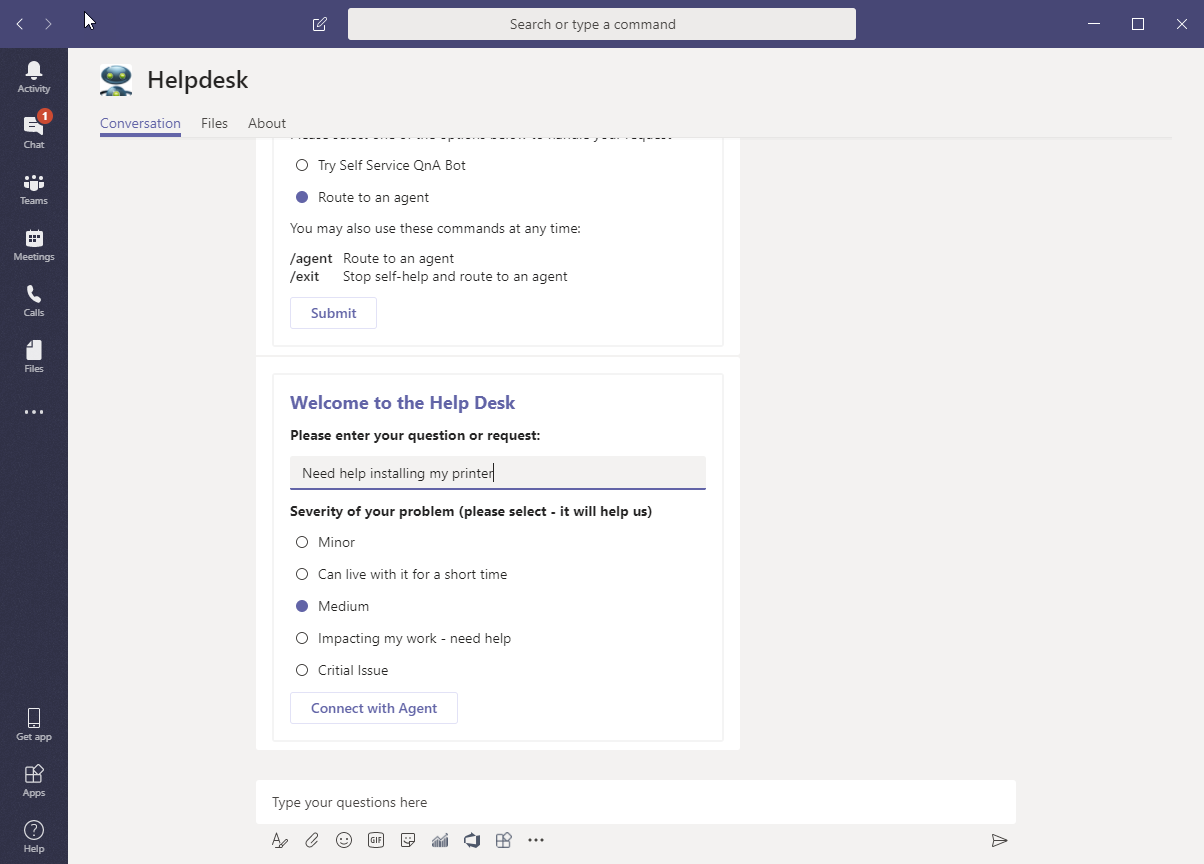Click the /exit command text
Viewport: 1204px width, 864px height.
pos(304,276)
